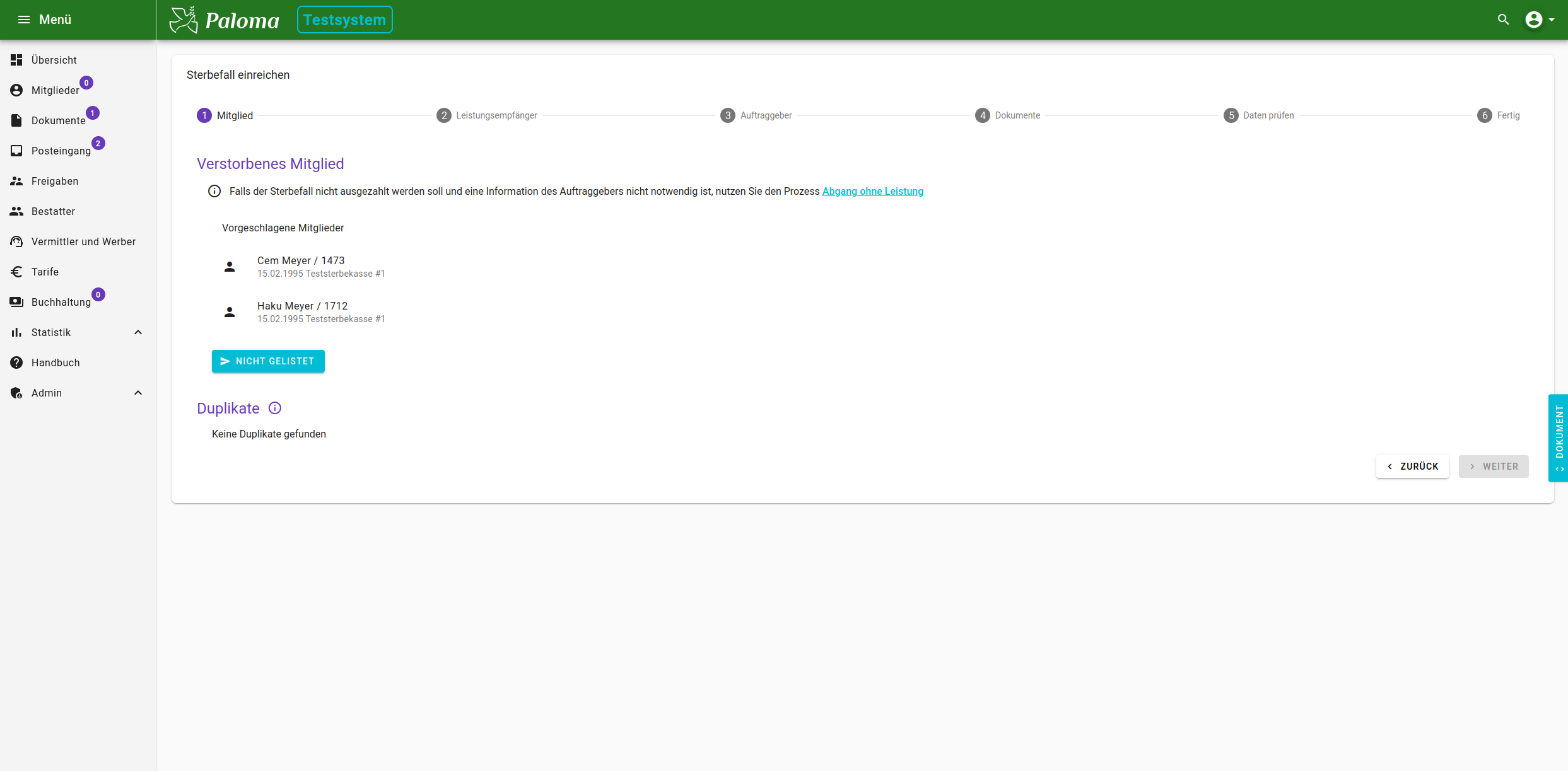Viewport: 1568px width, 771px height.
Task: Click the Vermittler und Werber headset icon
Action: click(16, 241)
